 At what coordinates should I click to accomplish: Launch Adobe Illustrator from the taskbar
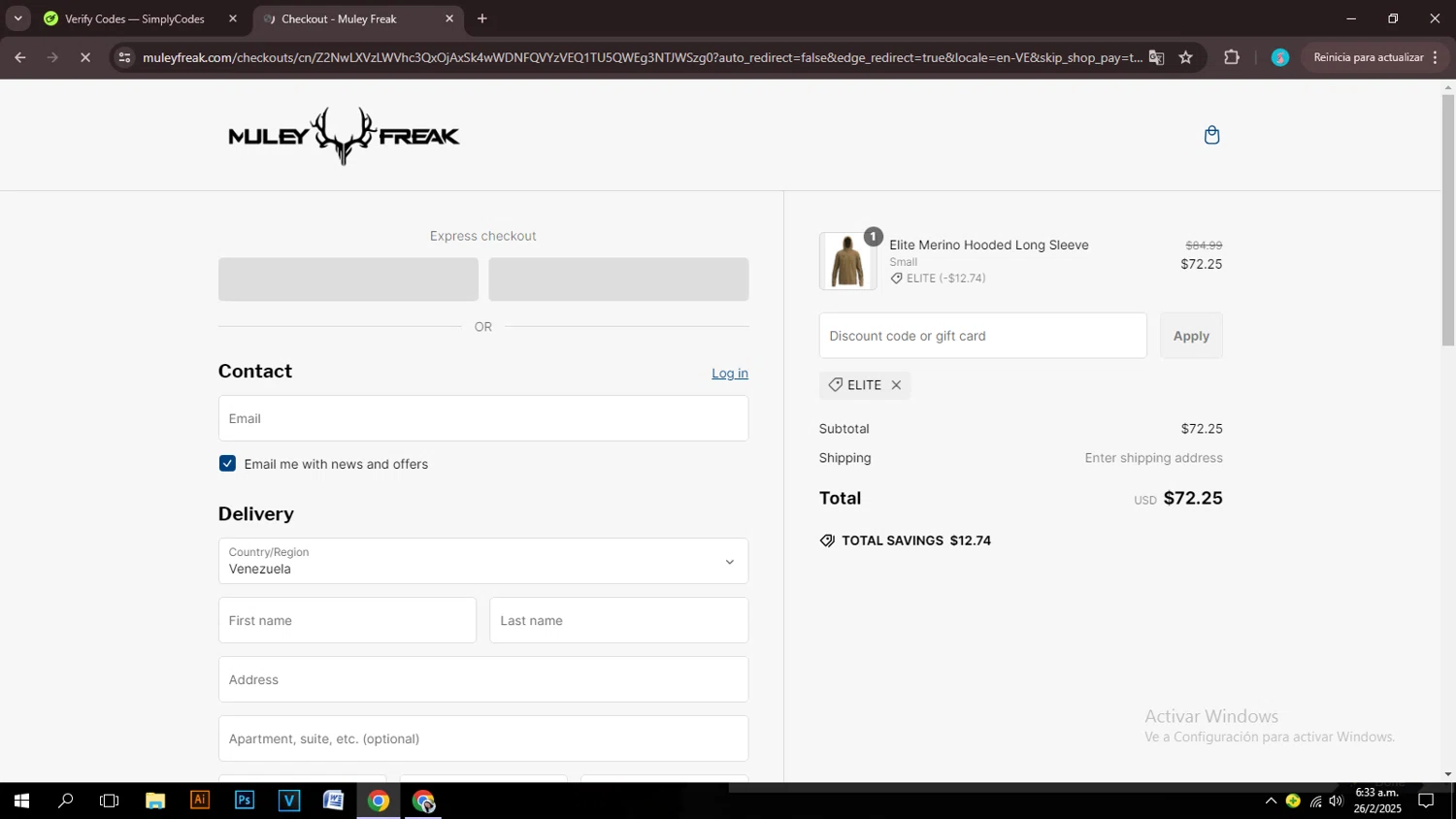[200, 801]
